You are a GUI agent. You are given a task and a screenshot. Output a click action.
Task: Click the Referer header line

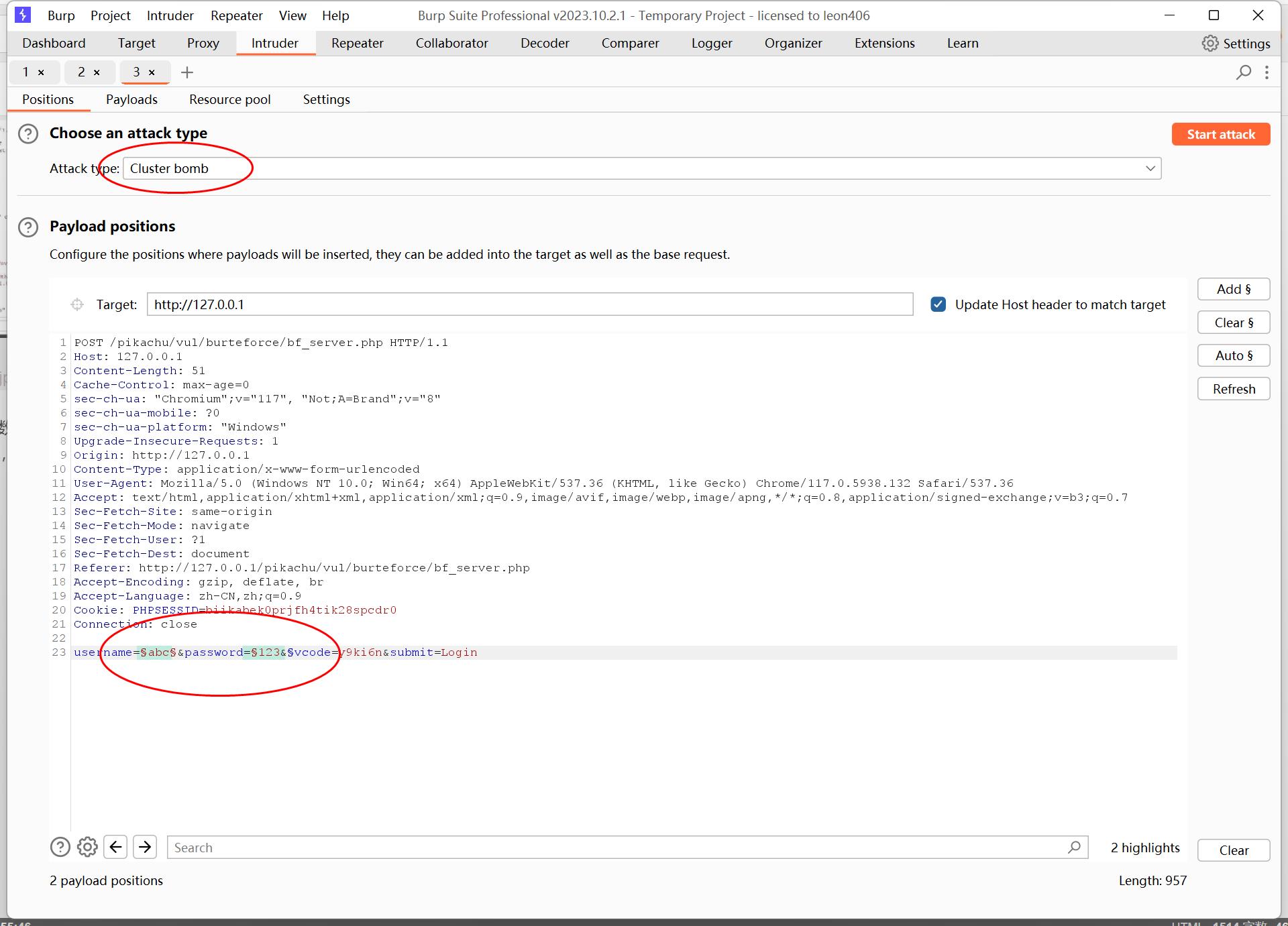click(302, 568)
